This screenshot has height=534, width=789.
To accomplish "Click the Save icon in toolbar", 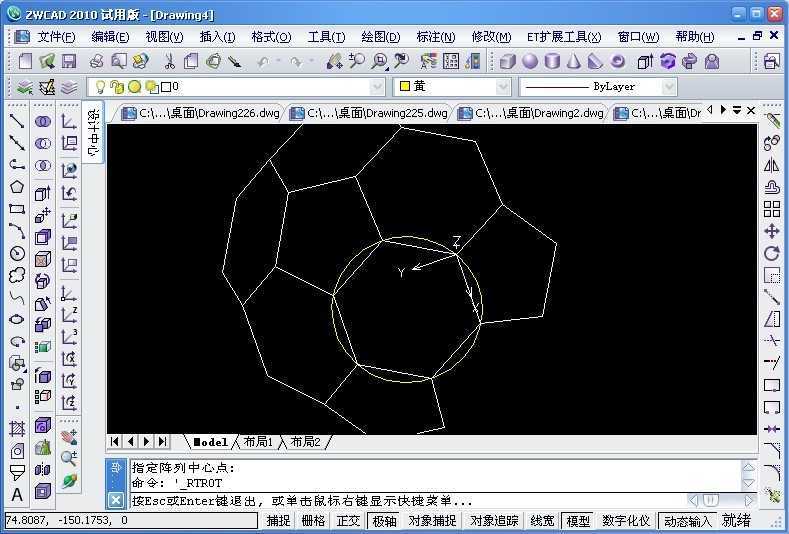I will 69,61.
